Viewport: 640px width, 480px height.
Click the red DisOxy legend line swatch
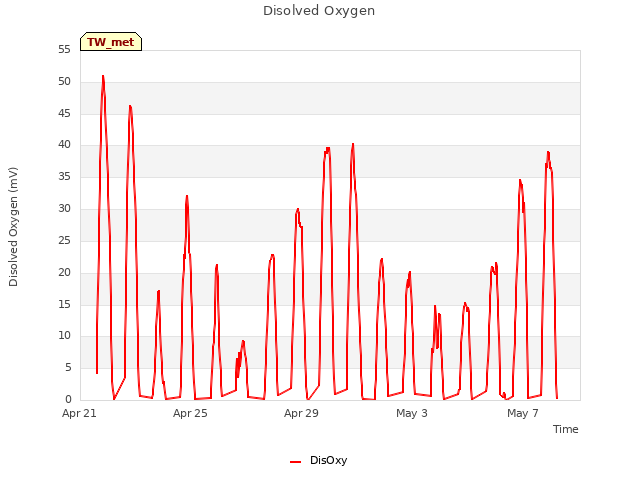pyautogui.click(x=295, y=462)
